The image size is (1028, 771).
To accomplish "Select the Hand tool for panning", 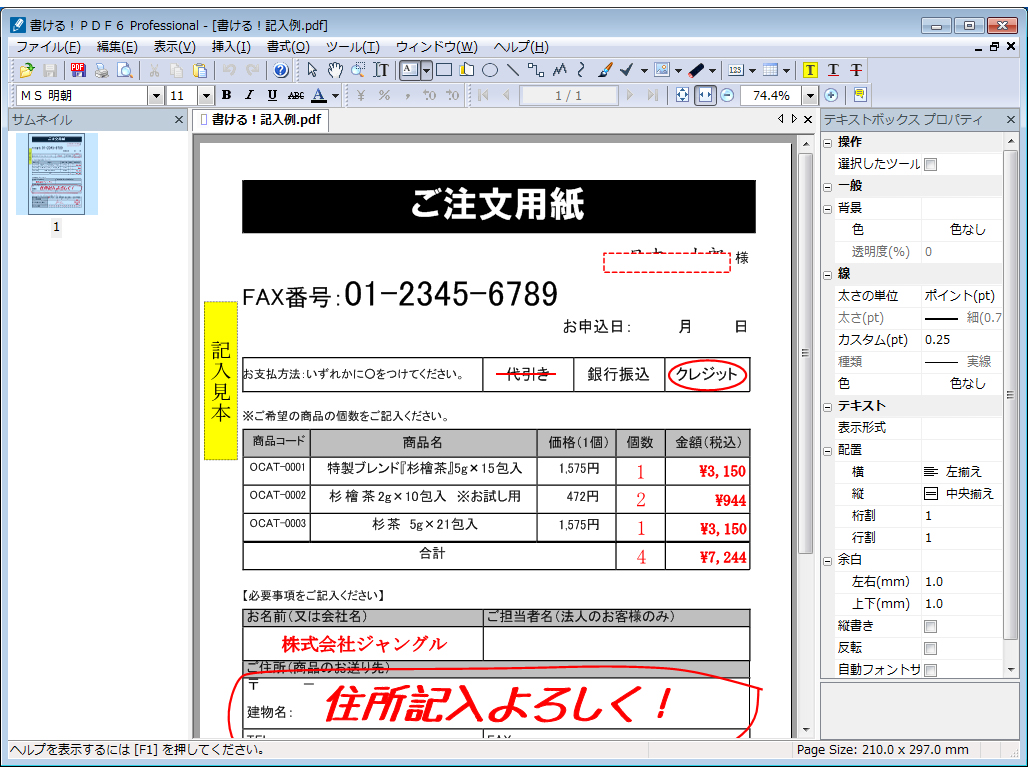I will pos(336,69).
